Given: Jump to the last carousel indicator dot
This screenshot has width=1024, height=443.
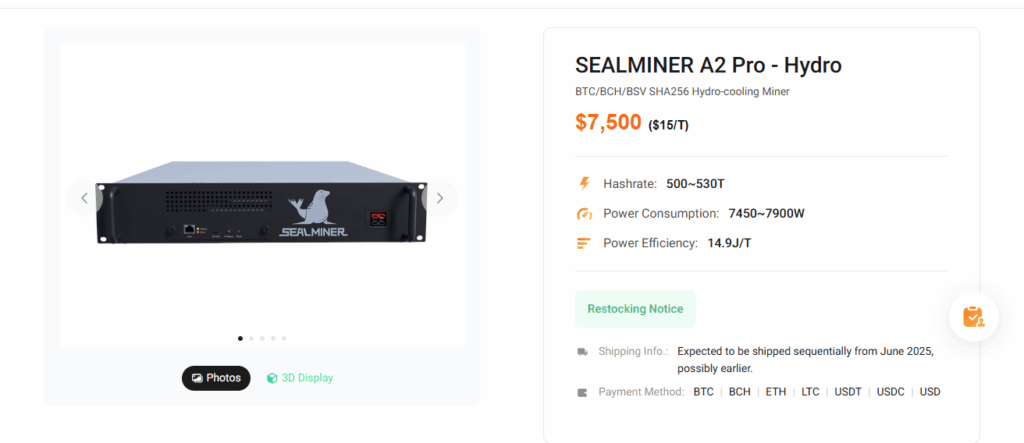Looking at the screenshot, I should click(x=284, y=338).
